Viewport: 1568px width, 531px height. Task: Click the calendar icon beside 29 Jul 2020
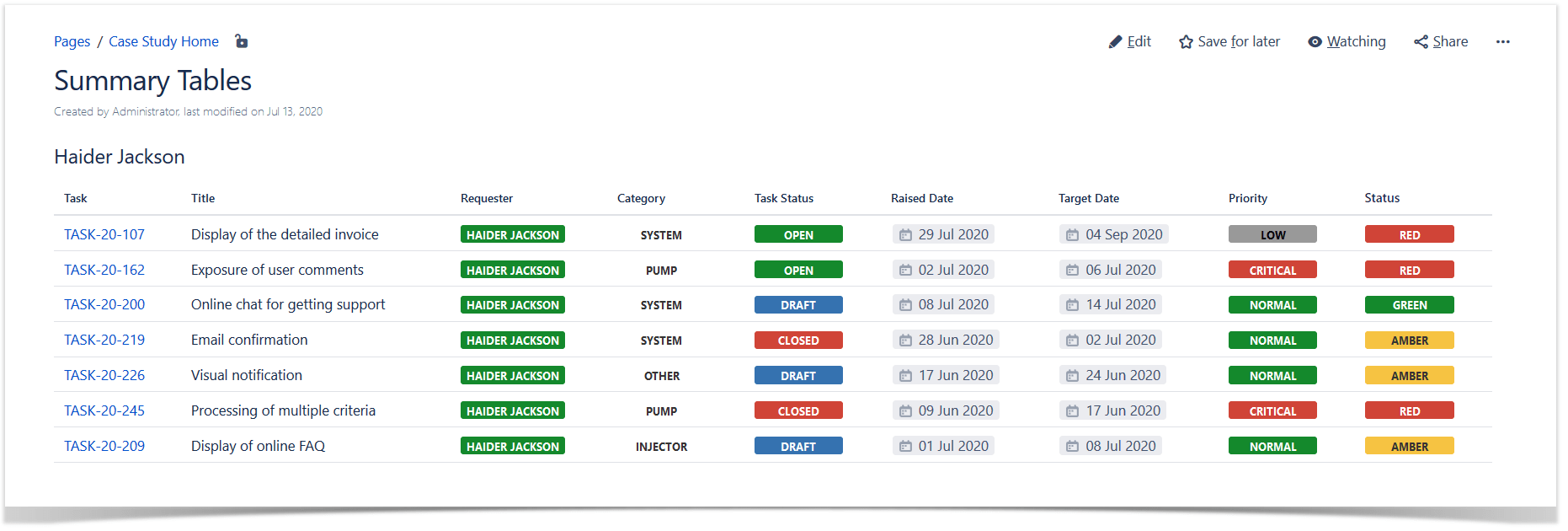click(905, 235)
